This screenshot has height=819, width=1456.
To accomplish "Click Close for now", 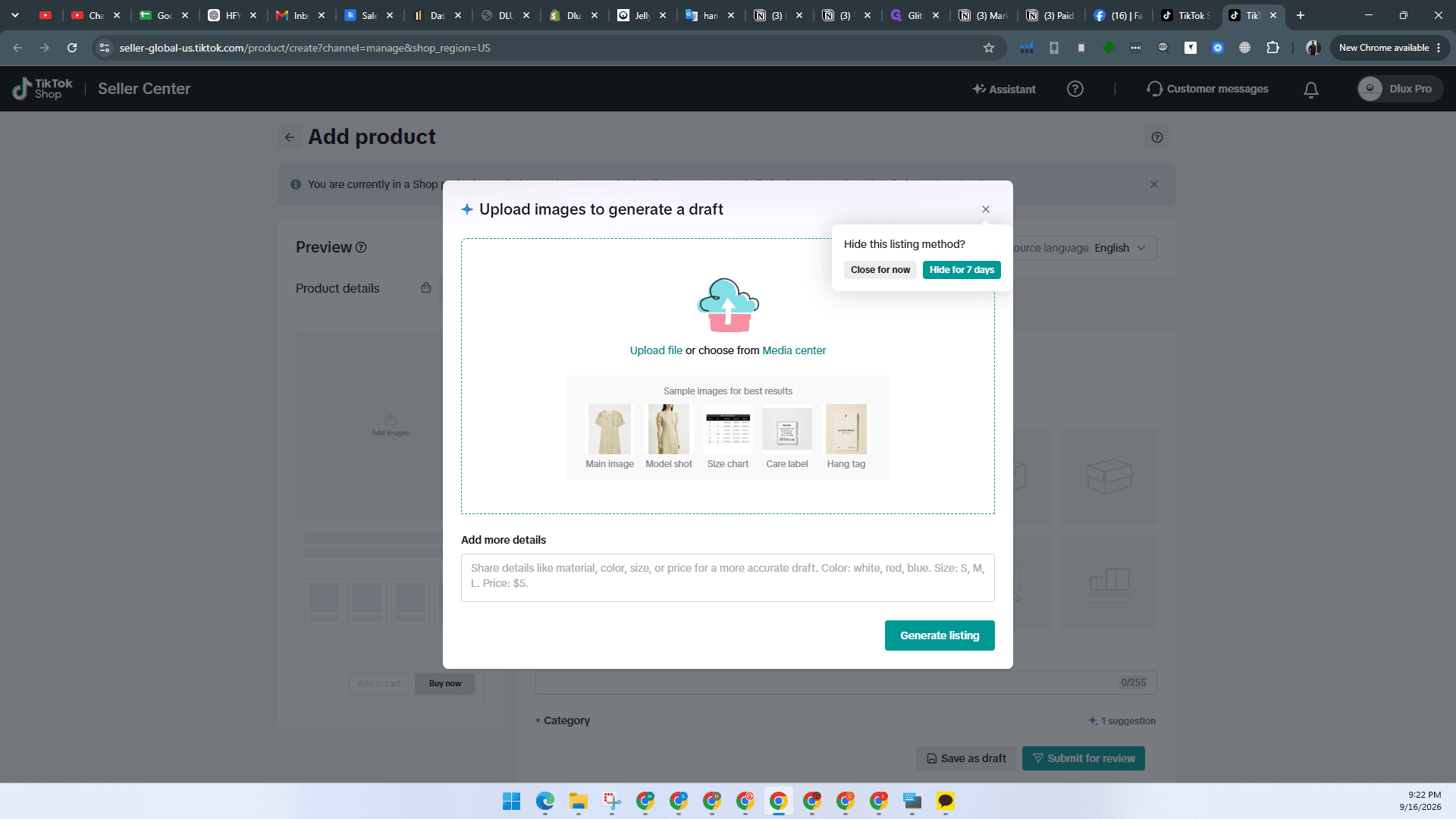I will pyautogui.click(x=880, y=270).
